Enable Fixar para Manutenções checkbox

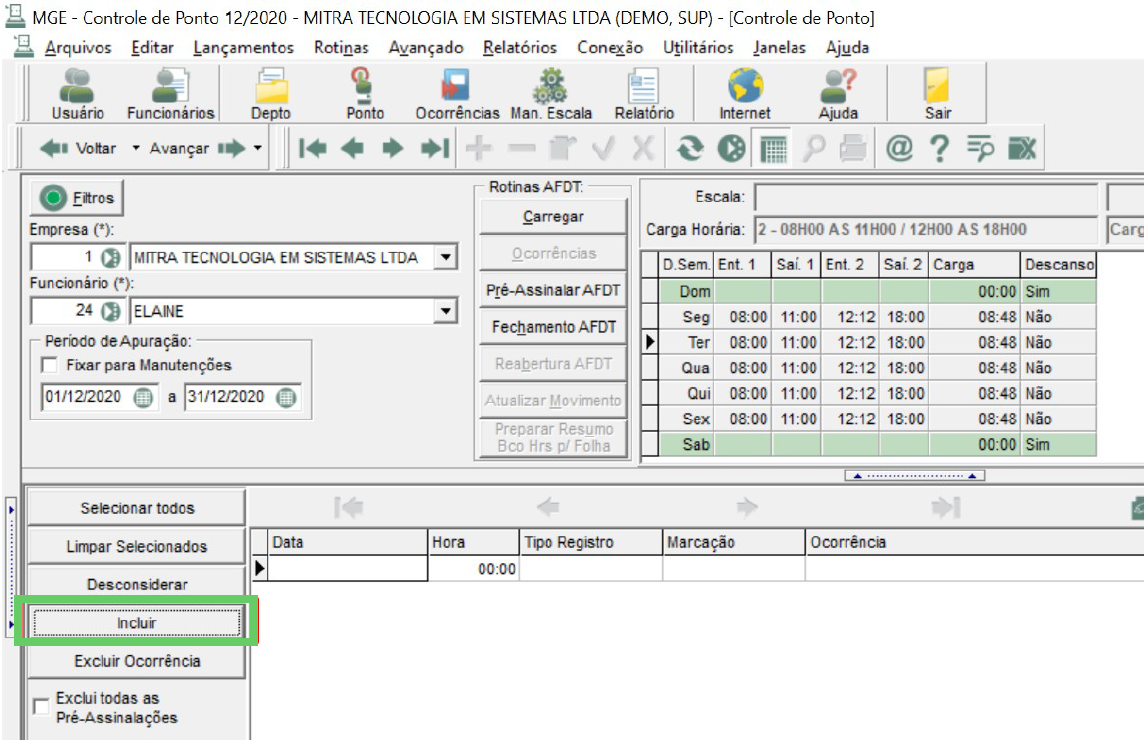coord(50,365)
